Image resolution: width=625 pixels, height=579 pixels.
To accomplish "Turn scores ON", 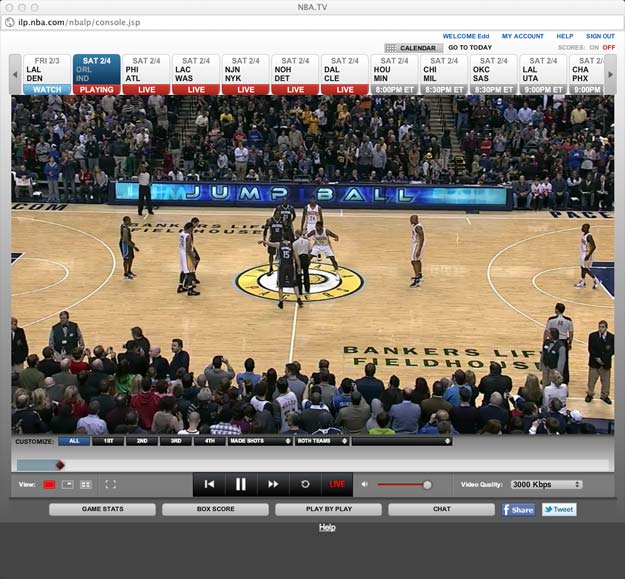I will coord(594,47).
